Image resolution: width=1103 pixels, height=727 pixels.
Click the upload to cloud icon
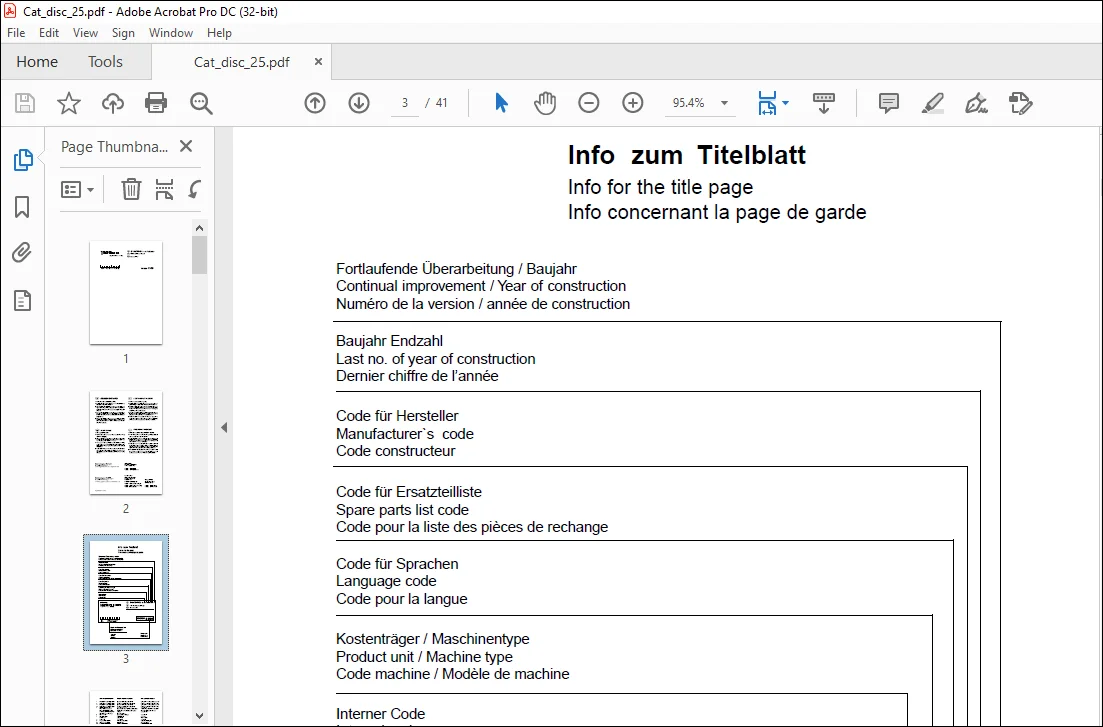point(113,103)
